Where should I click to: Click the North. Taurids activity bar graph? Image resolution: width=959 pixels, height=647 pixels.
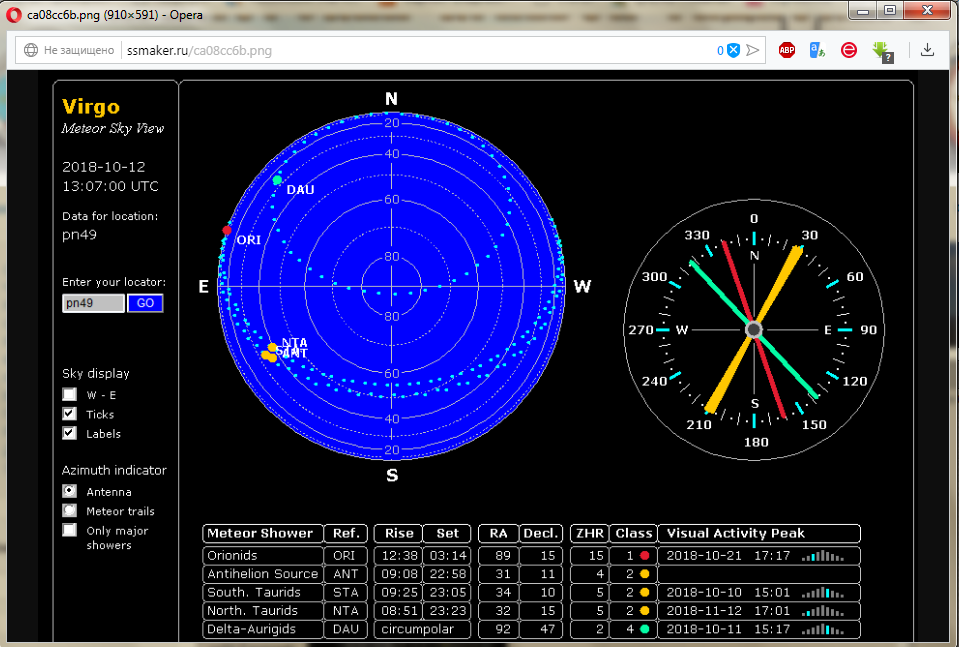click(823, 611)
